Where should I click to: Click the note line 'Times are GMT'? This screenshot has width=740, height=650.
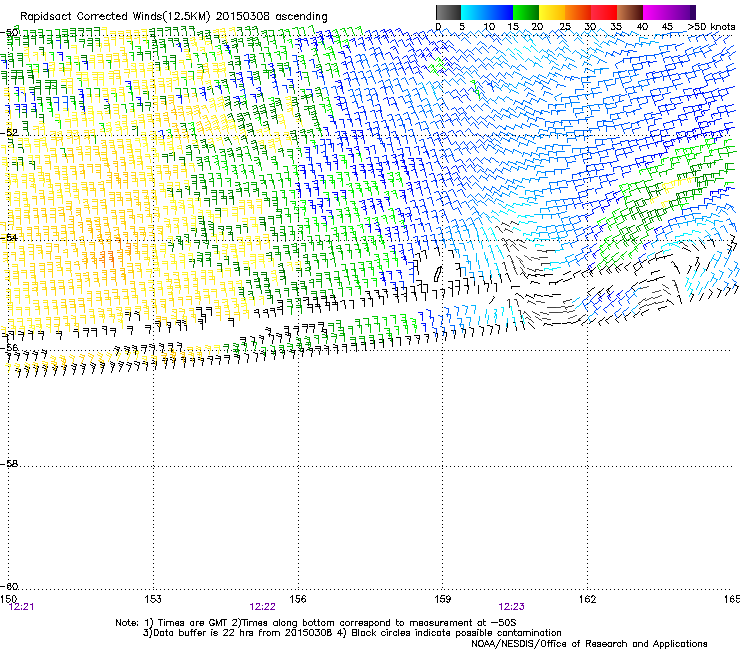coord(192,623)
